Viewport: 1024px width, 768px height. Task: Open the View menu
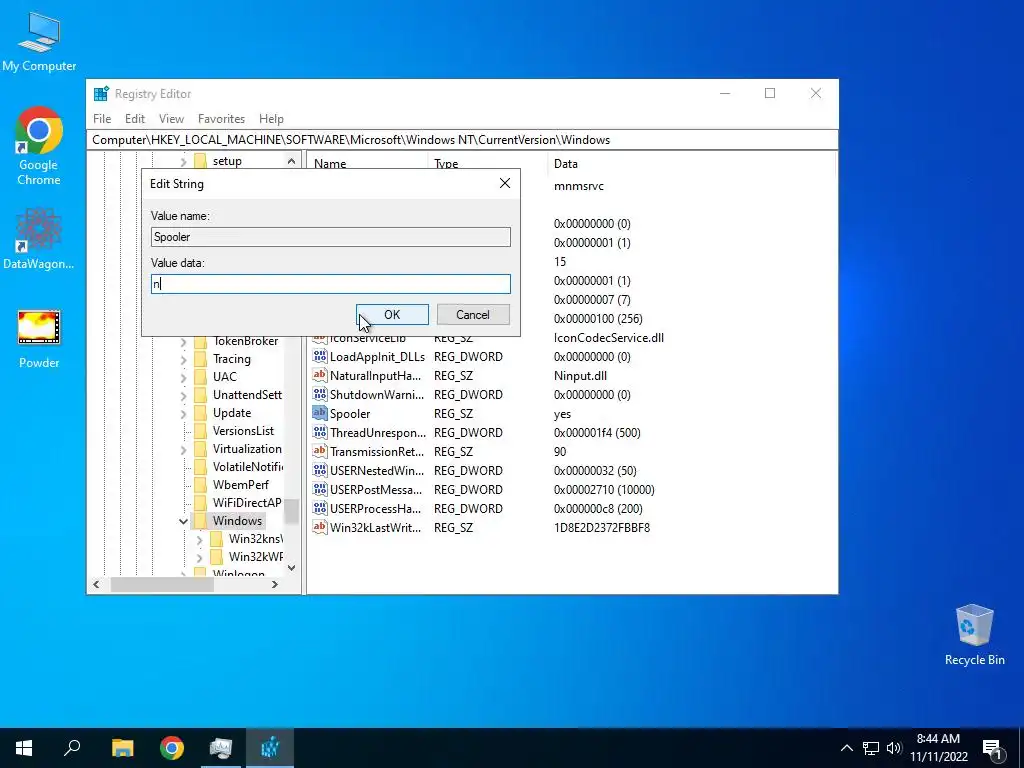[171, 119]
